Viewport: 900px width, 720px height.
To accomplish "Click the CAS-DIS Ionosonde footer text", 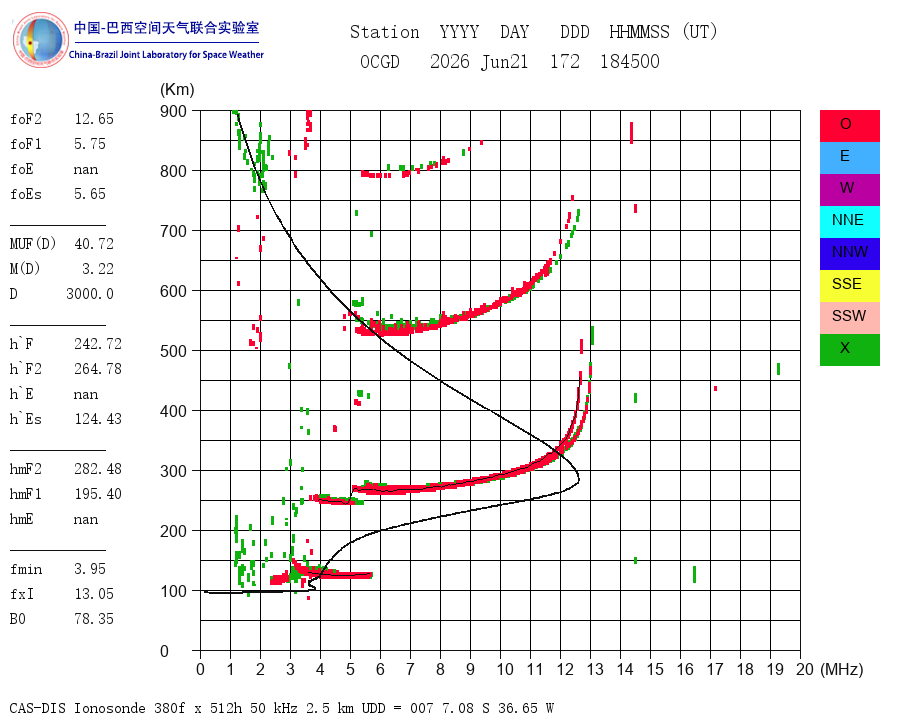I will tap(77, 708).
